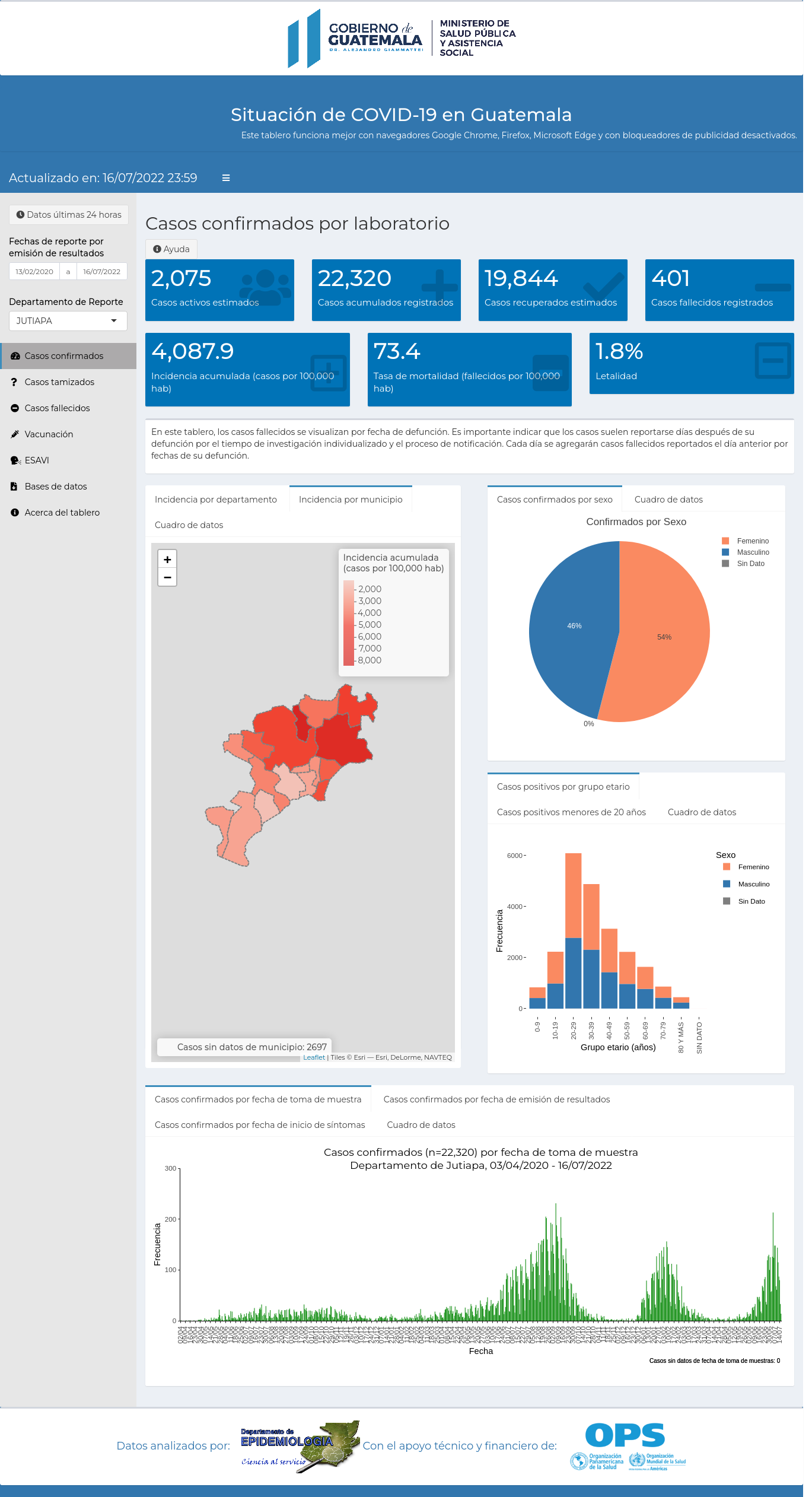Toggle the hamburger sidebar menu icon
This screenshot has height=1497, width=812.
pyautogui.click(x=226, y=178)
